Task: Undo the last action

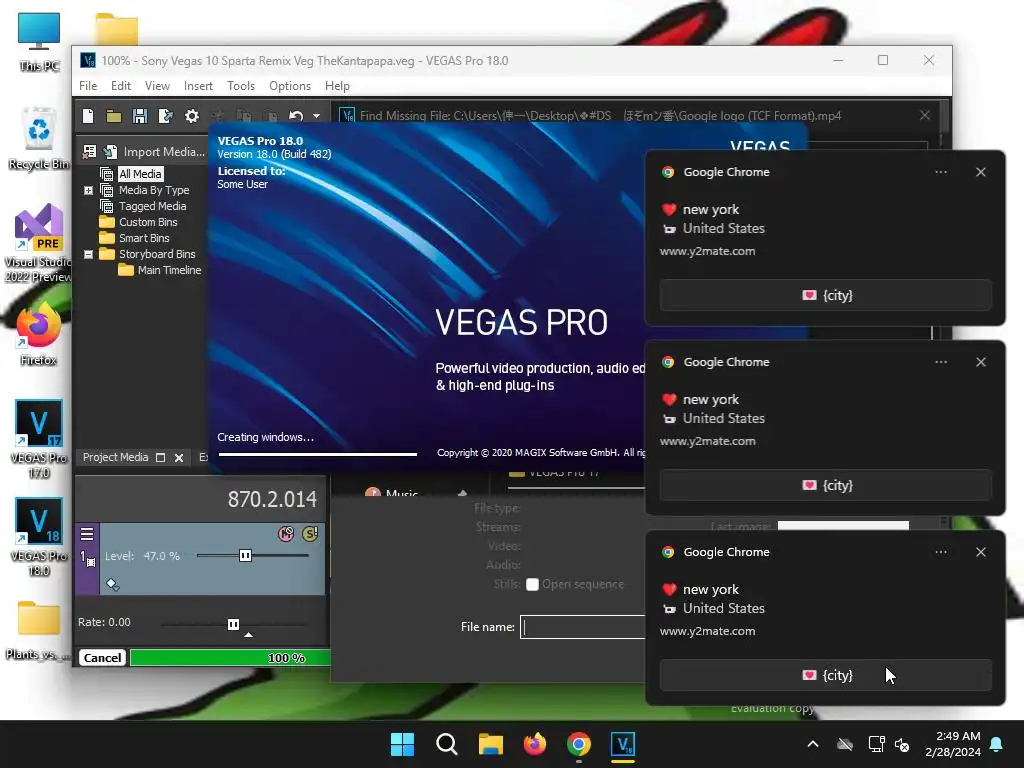Action: tap(296, 116)
